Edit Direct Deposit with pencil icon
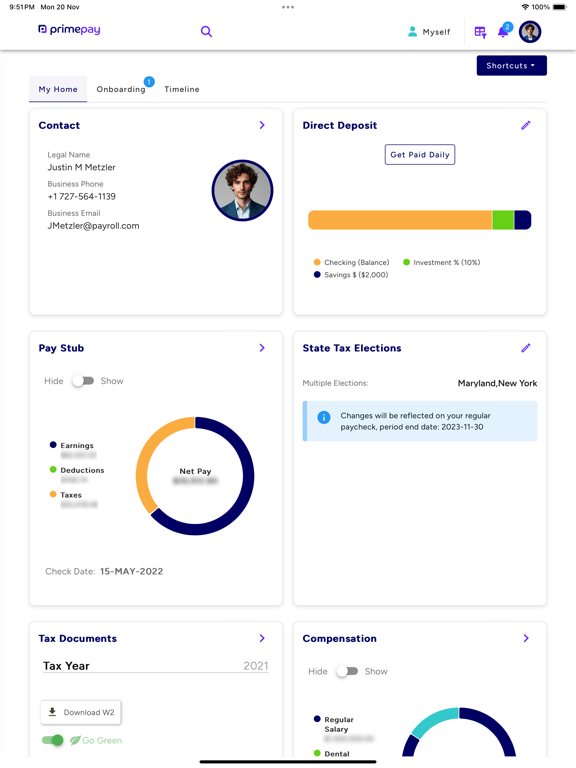 pos(526,125)
